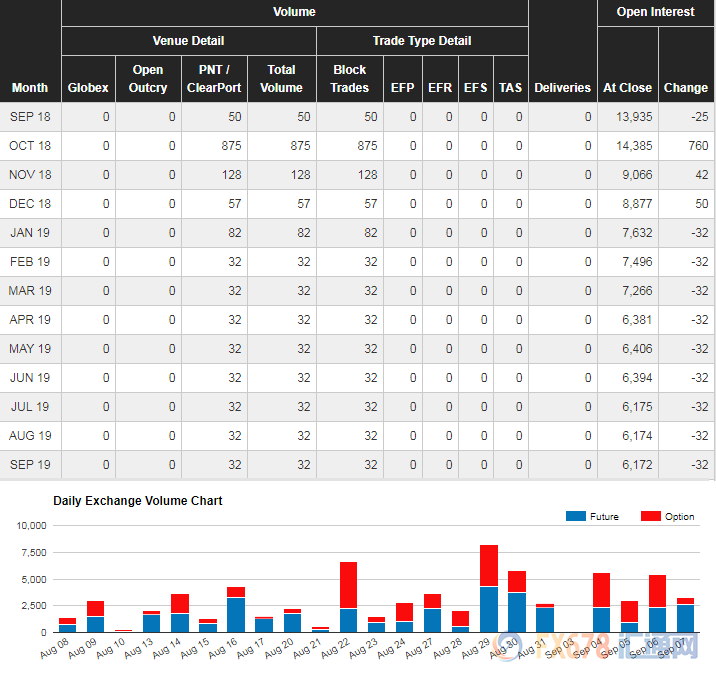The image size is (716, 682).
Task: Click the EFR column header
Action: pyautogui.click(x=440, y=88)
